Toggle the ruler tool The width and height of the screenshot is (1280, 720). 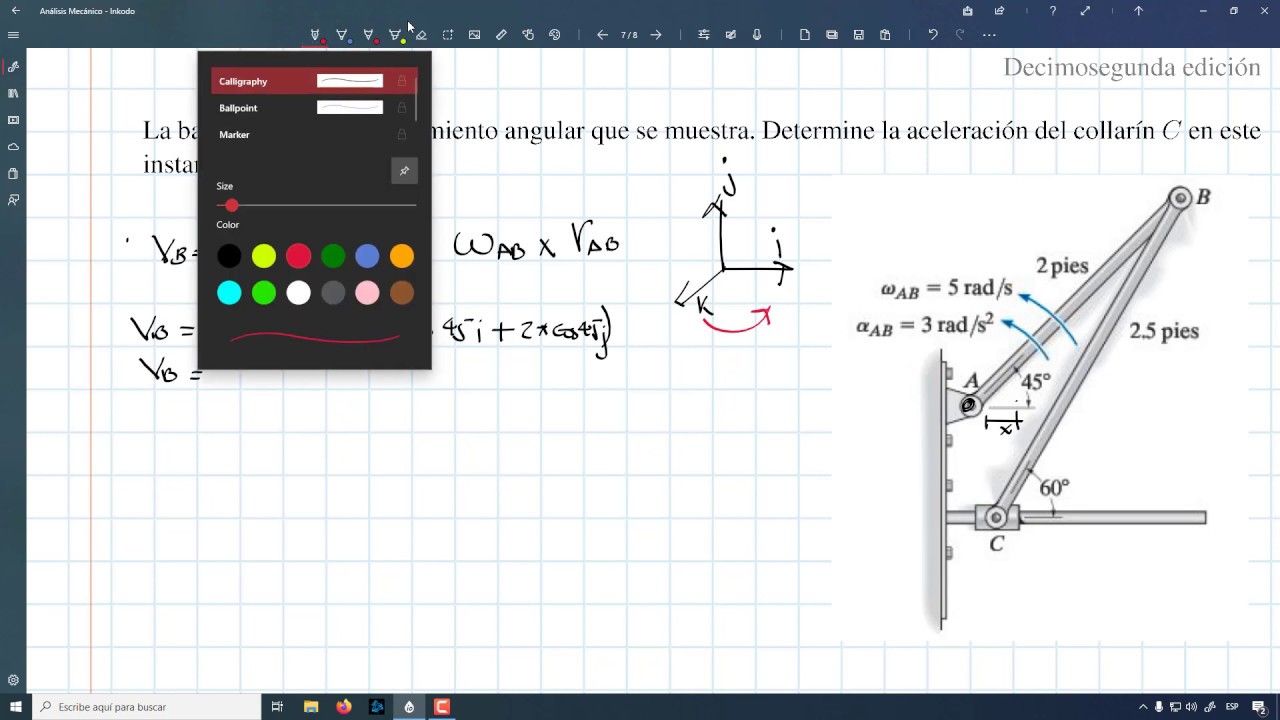[501, 35]
